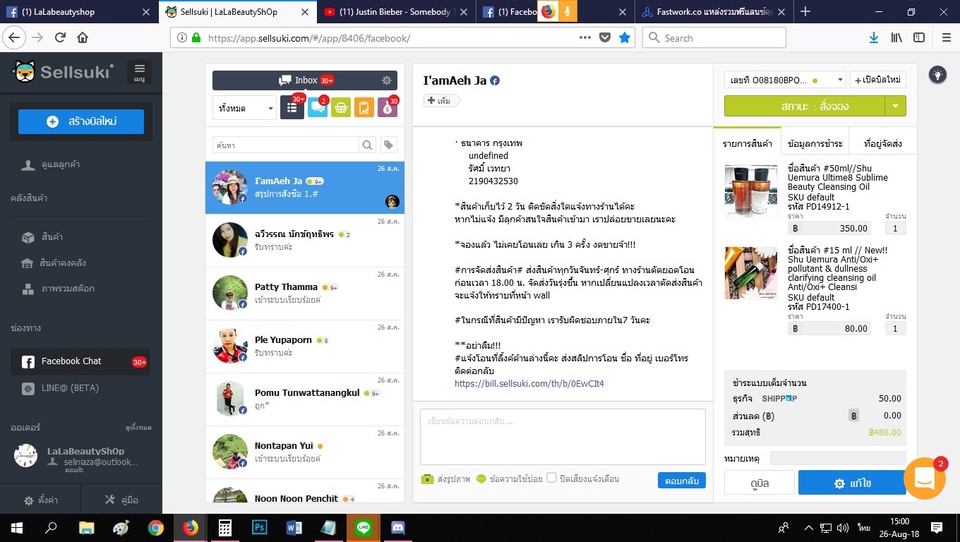Click the Inbox settings gear icon
The image size is (960, 542).
click(x=386, y=80)
